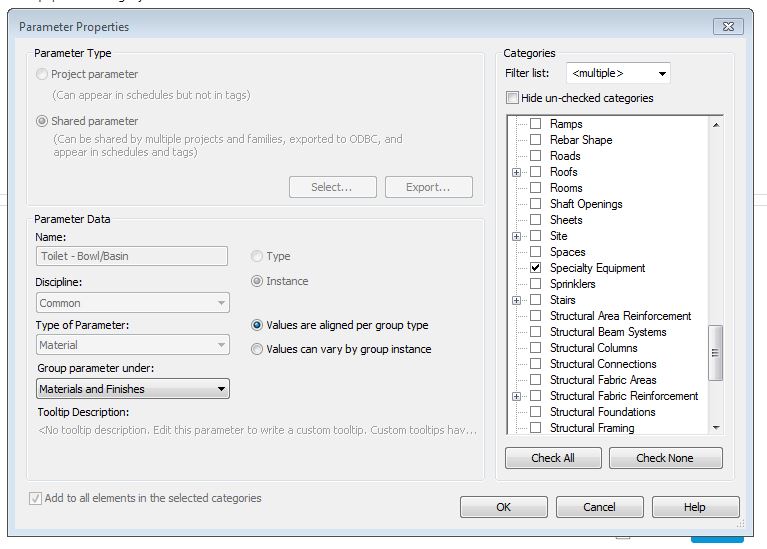Expand the Site tree node

(516, 236)
